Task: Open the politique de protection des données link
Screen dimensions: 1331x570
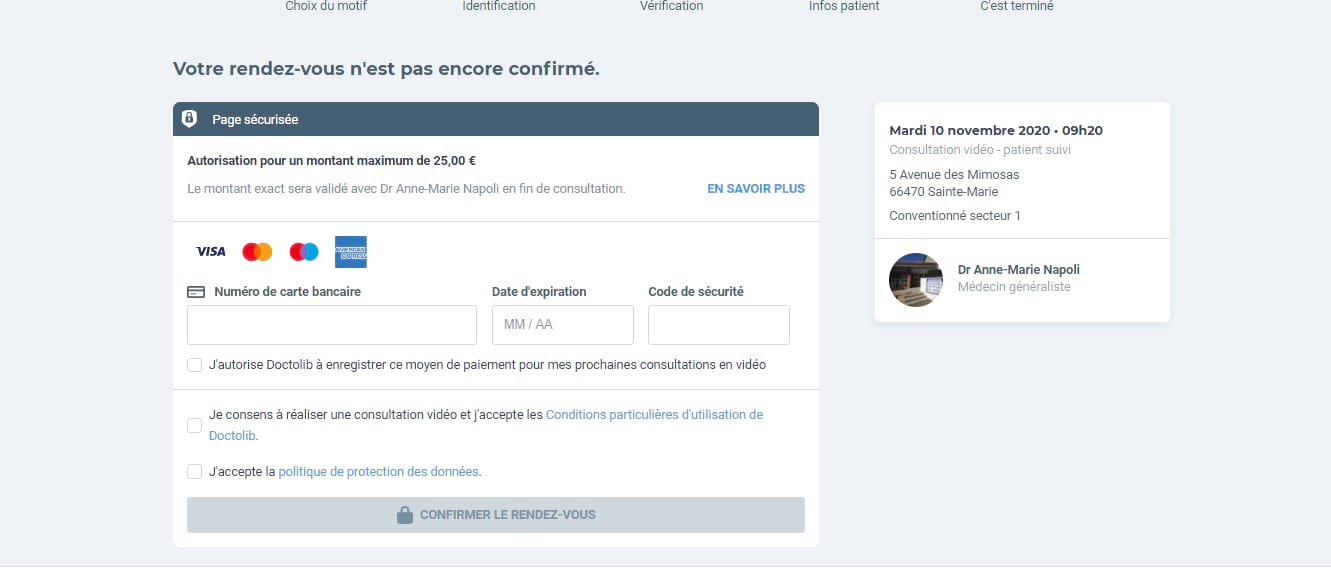Action: coord(379,472)
